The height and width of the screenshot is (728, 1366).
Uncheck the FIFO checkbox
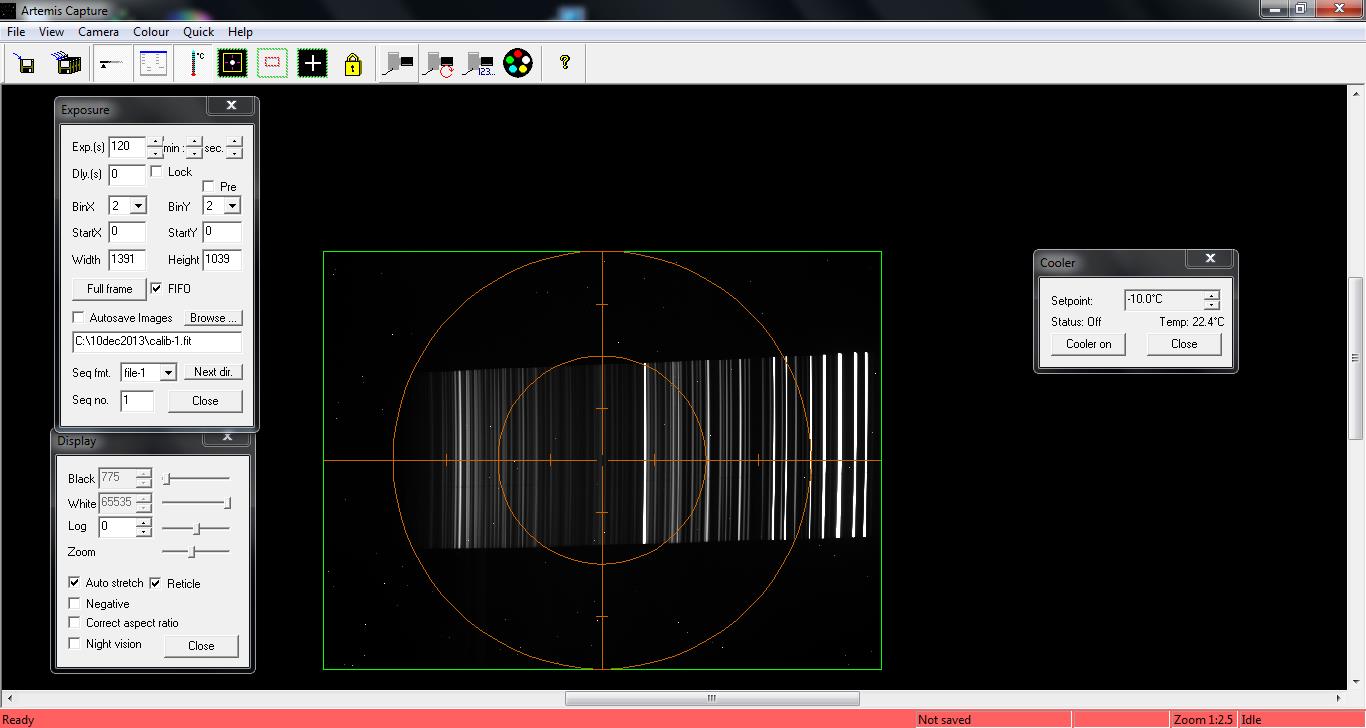157,289
